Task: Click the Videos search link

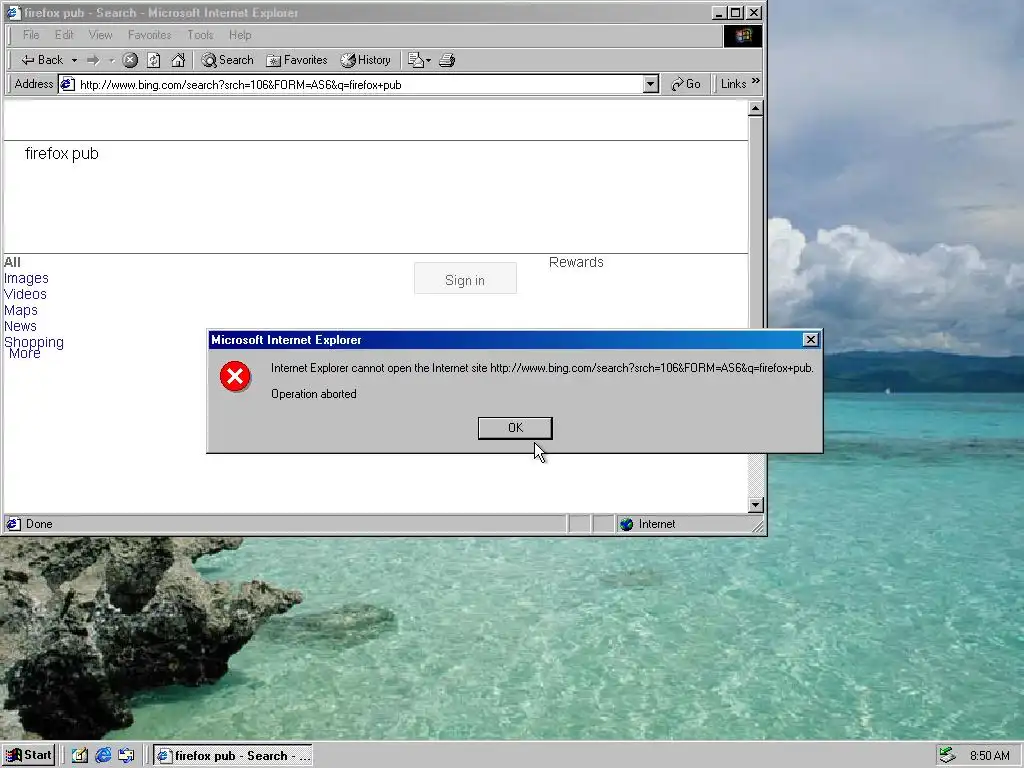Action: point(25,294)
